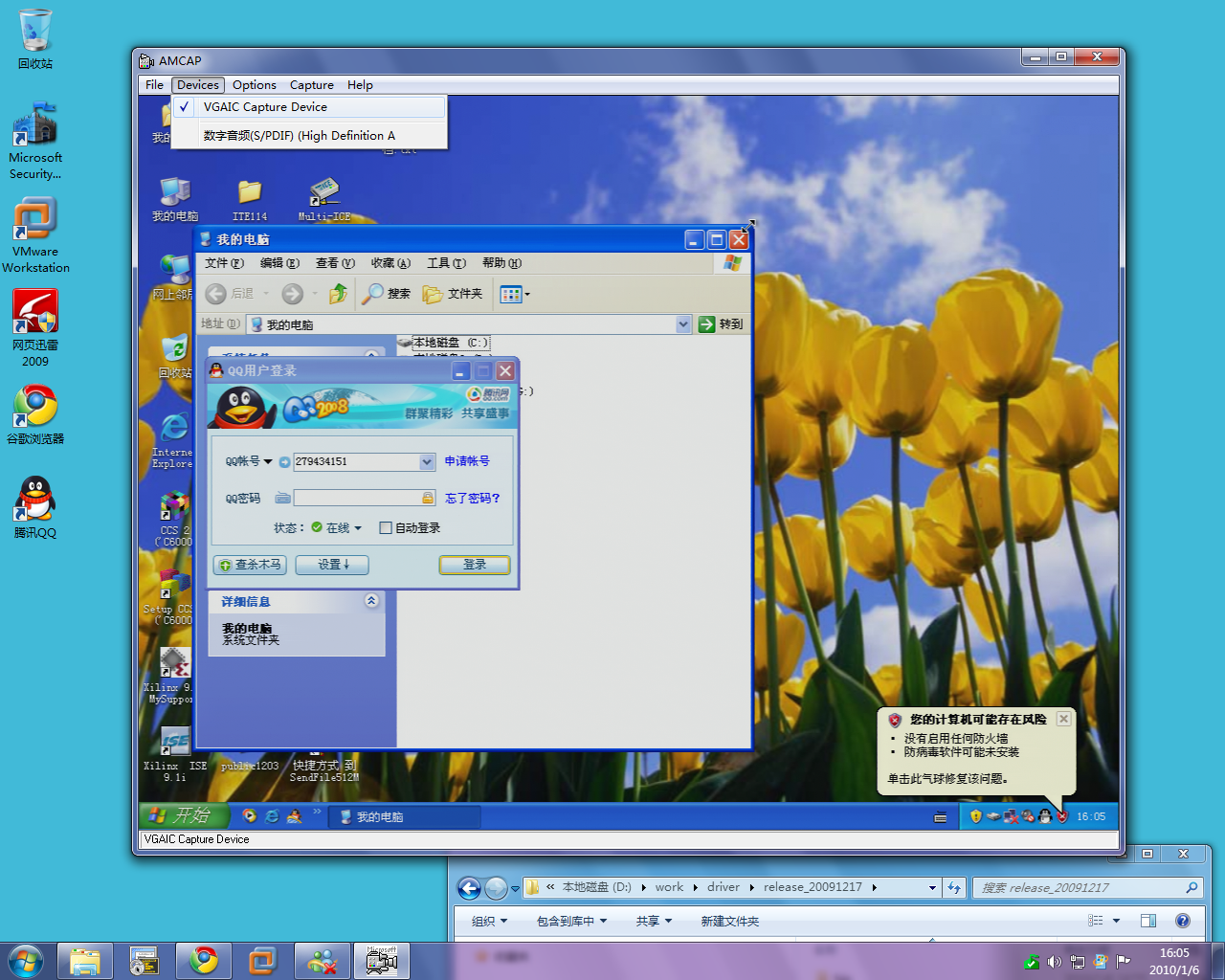Click the 新建文件夹 button
Viewport: 1225px width, 980px height.
coord(730,921)
